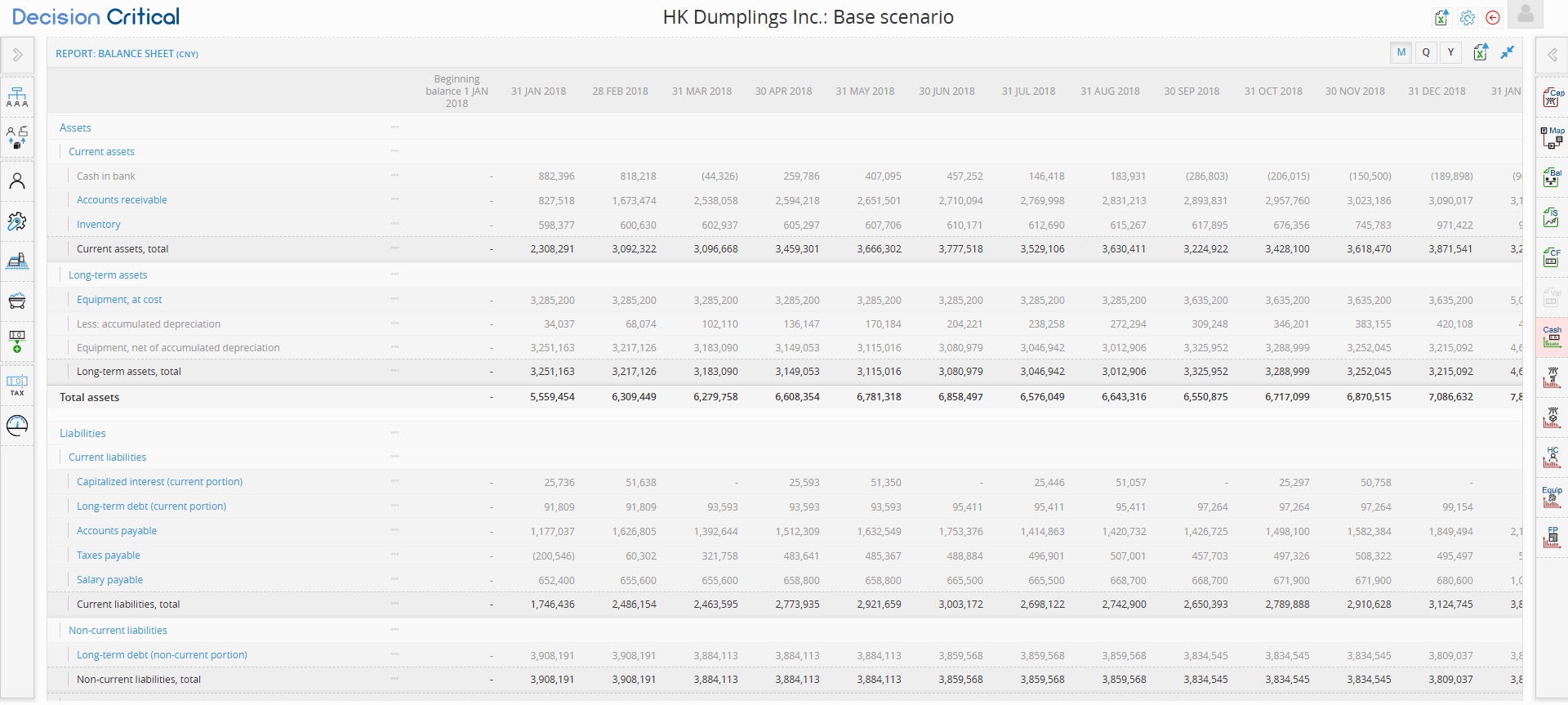Switch to monthly view with M
Viewport: 1568px width, 705px height.
(x=1401, y=52)
